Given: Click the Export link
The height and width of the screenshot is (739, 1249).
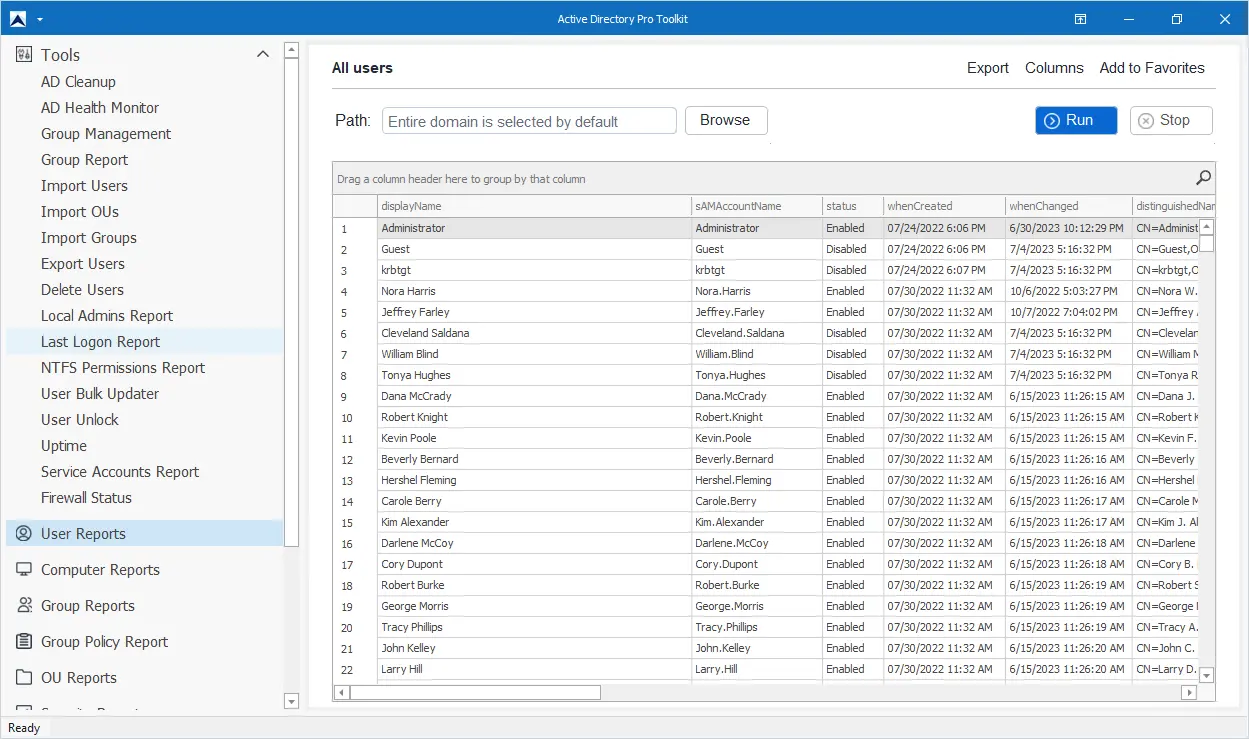Looking at the screenshot, I should (988, 68).
